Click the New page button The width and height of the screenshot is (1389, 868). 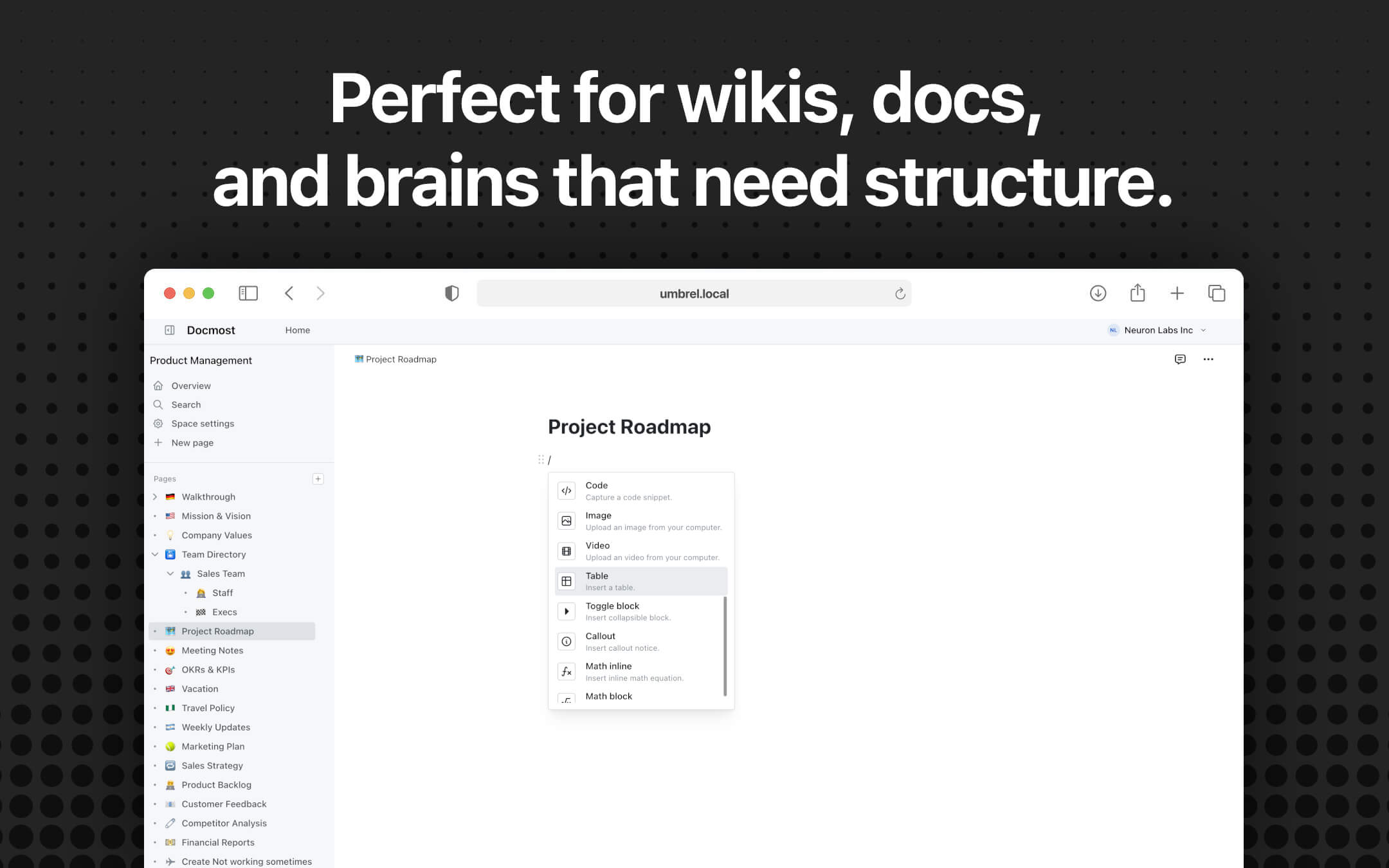click(x=192, y=442)
